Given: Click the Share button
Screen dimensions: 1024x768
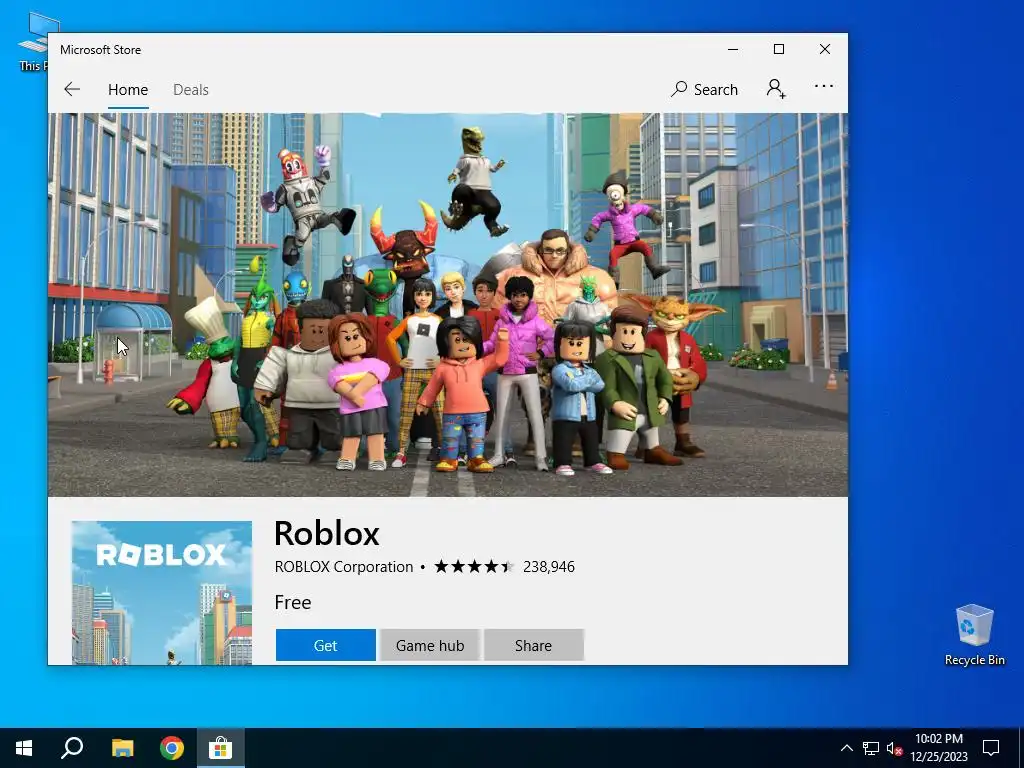Looking at the screenshot, I should (x=534, y=645).
